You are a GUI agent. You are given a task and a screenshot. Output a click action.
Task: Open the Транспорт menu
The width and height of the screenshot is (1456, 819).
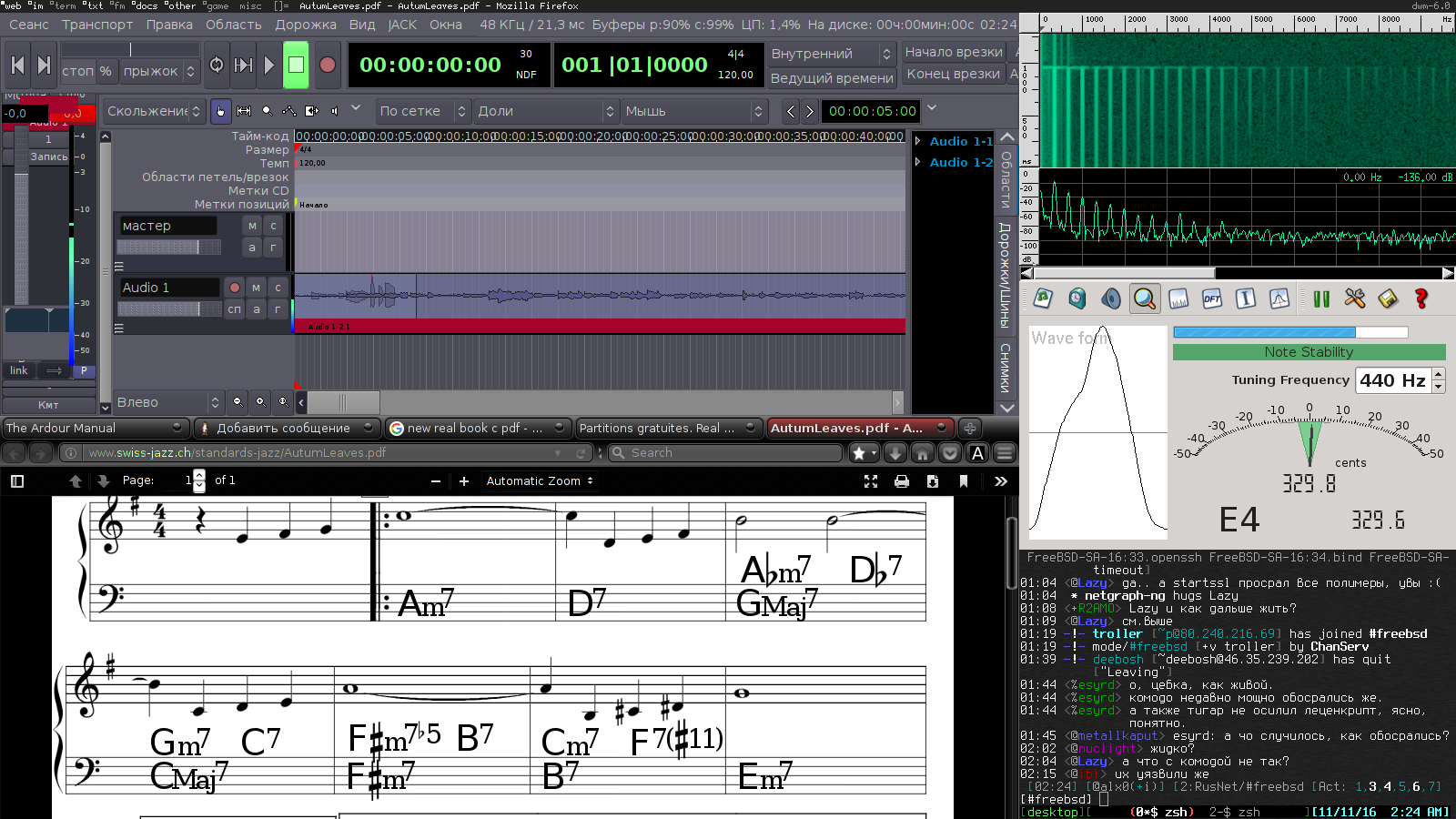97,25
